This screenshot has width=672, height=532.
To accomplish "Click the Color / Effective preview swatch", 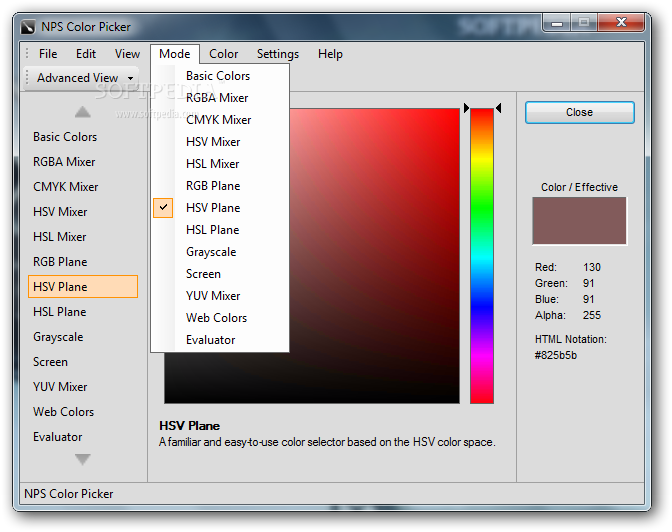I will click(579, 221).
